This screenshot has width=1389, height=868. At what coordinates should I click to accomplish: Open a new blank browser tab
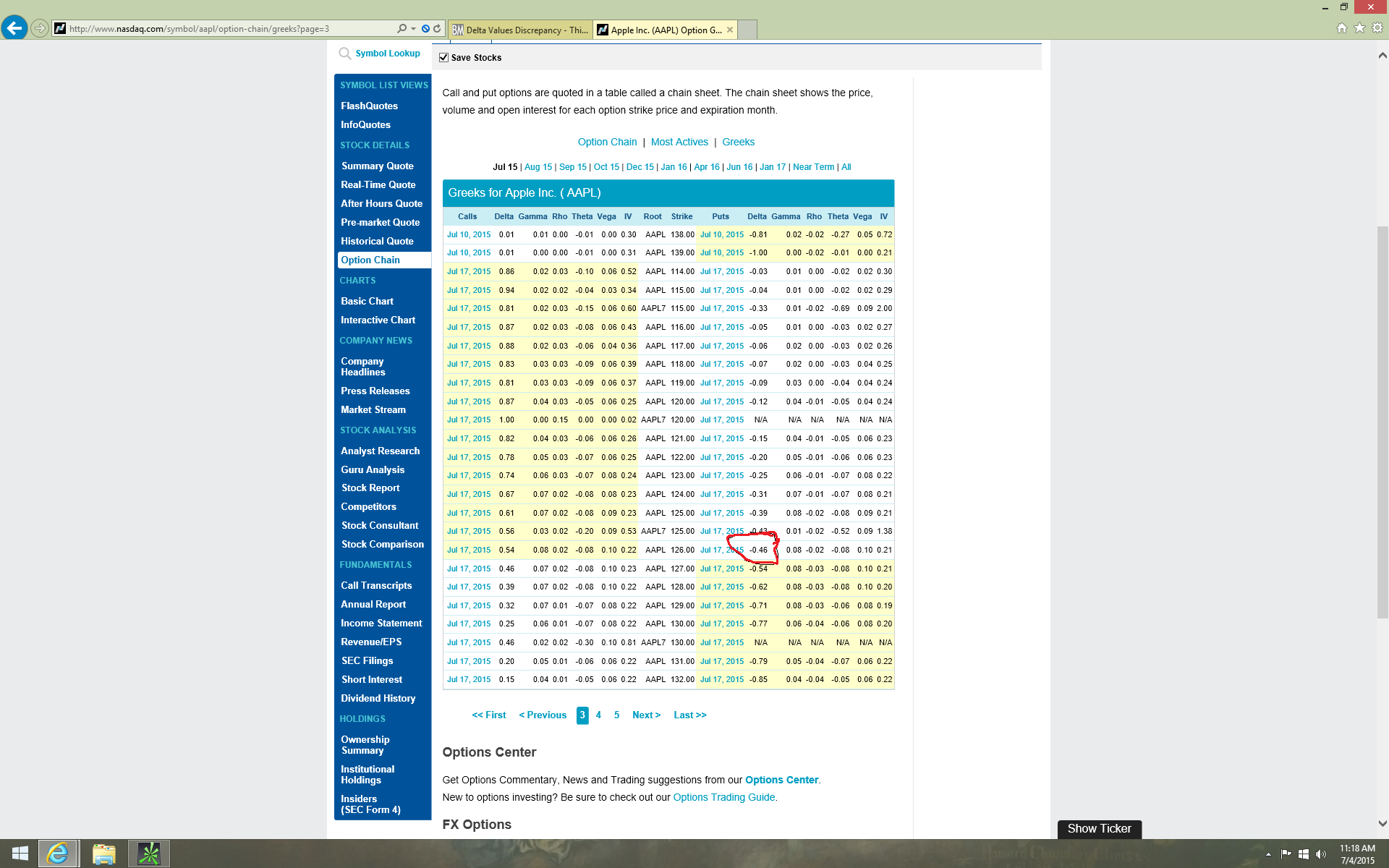click(747, 30)
